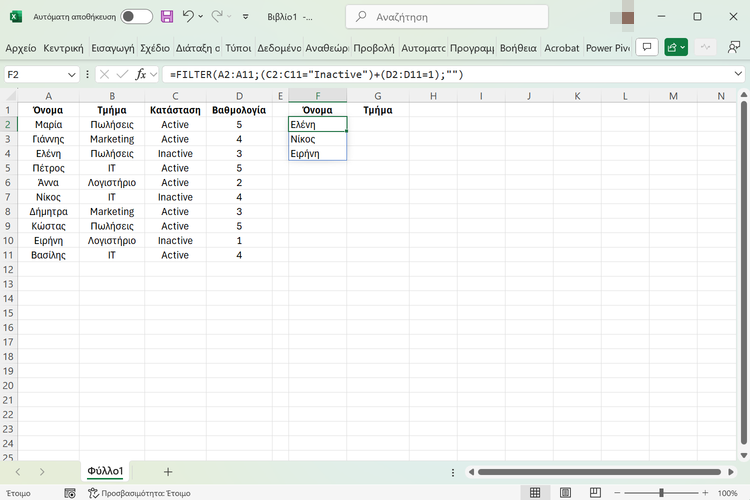Click horizontal scrollbar left arrow
This screenshot has height=500, width=750.
[471, 472]
